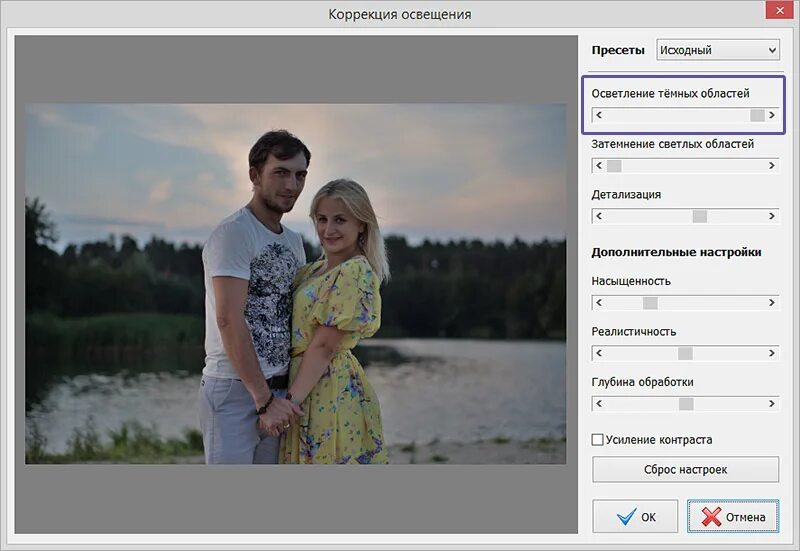
Task: Click left arrow of Осветление тёмных областей slider
Action: pyautogui.click(x=599, y=115)
